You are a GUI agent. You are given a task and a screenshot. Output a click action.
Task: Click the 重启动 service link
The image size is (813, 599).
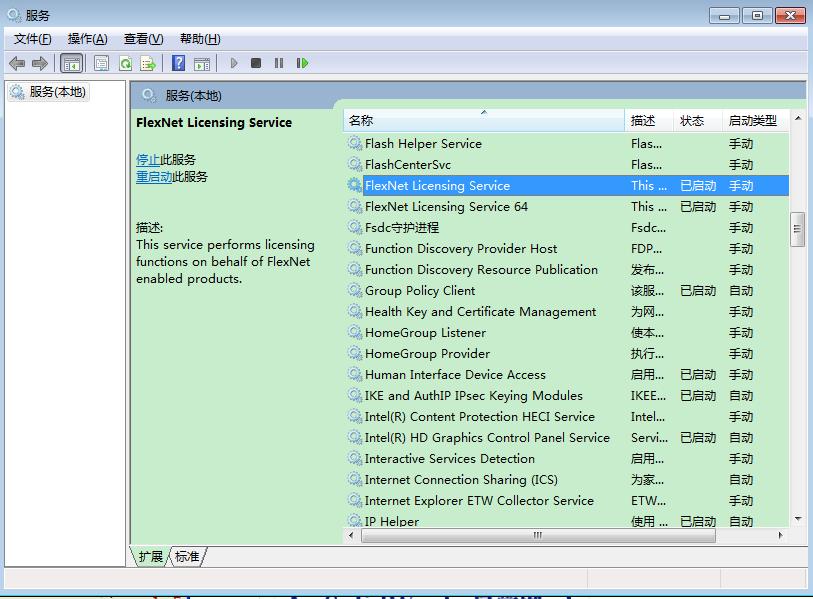click(x=154, y=177)
